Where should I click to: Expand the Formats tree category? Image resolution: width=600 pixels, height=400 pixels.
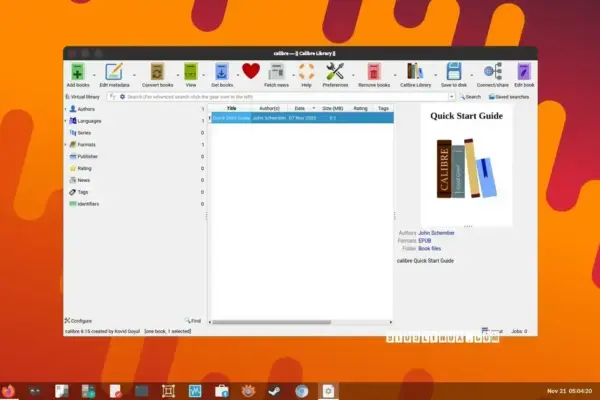point(65,145)
